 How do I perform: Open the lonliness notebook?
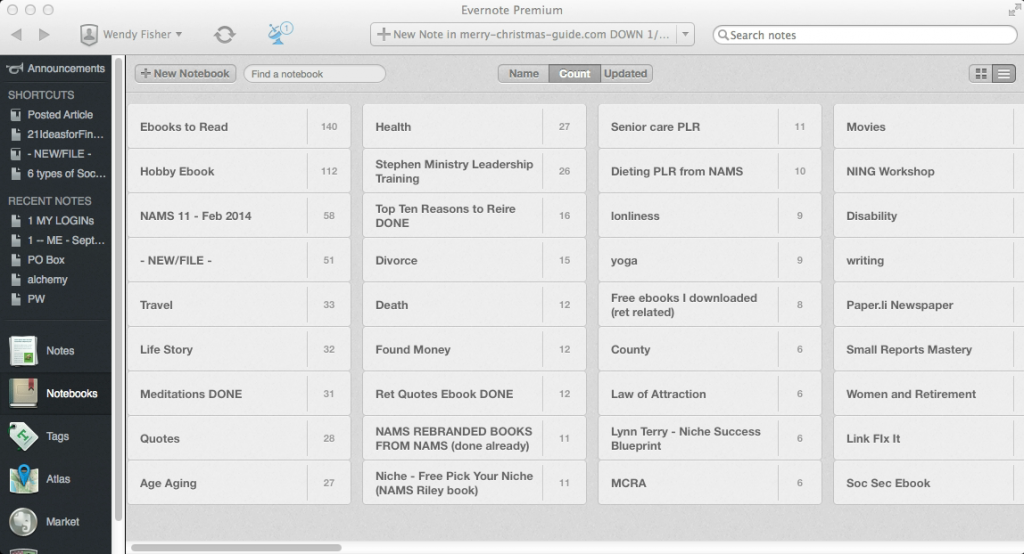coord(710,216)
